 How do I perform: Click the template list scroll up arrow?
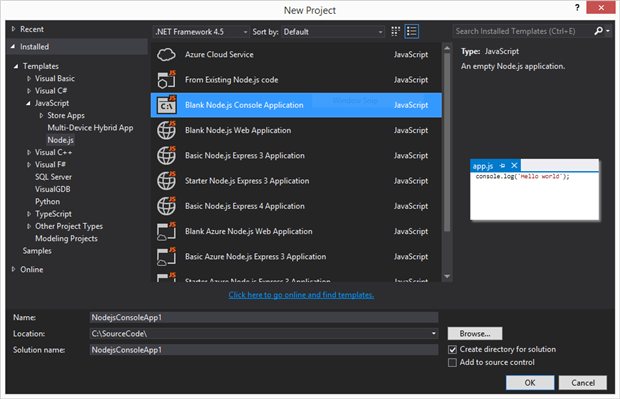click(x=447, y=48)
